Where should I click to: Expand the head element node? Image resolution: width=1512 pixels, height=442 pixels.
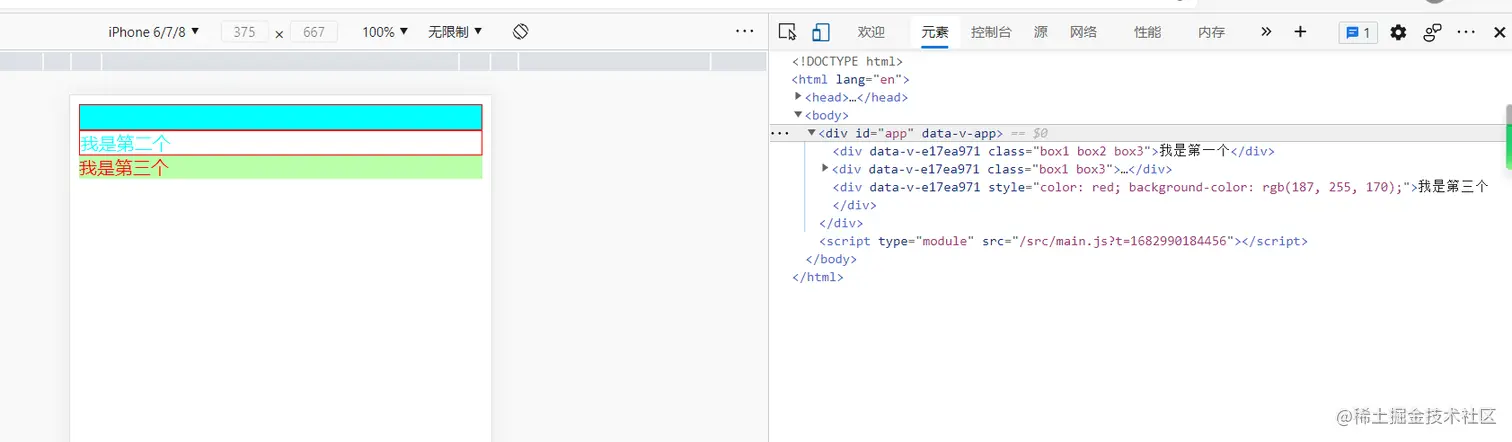[798, 96]
